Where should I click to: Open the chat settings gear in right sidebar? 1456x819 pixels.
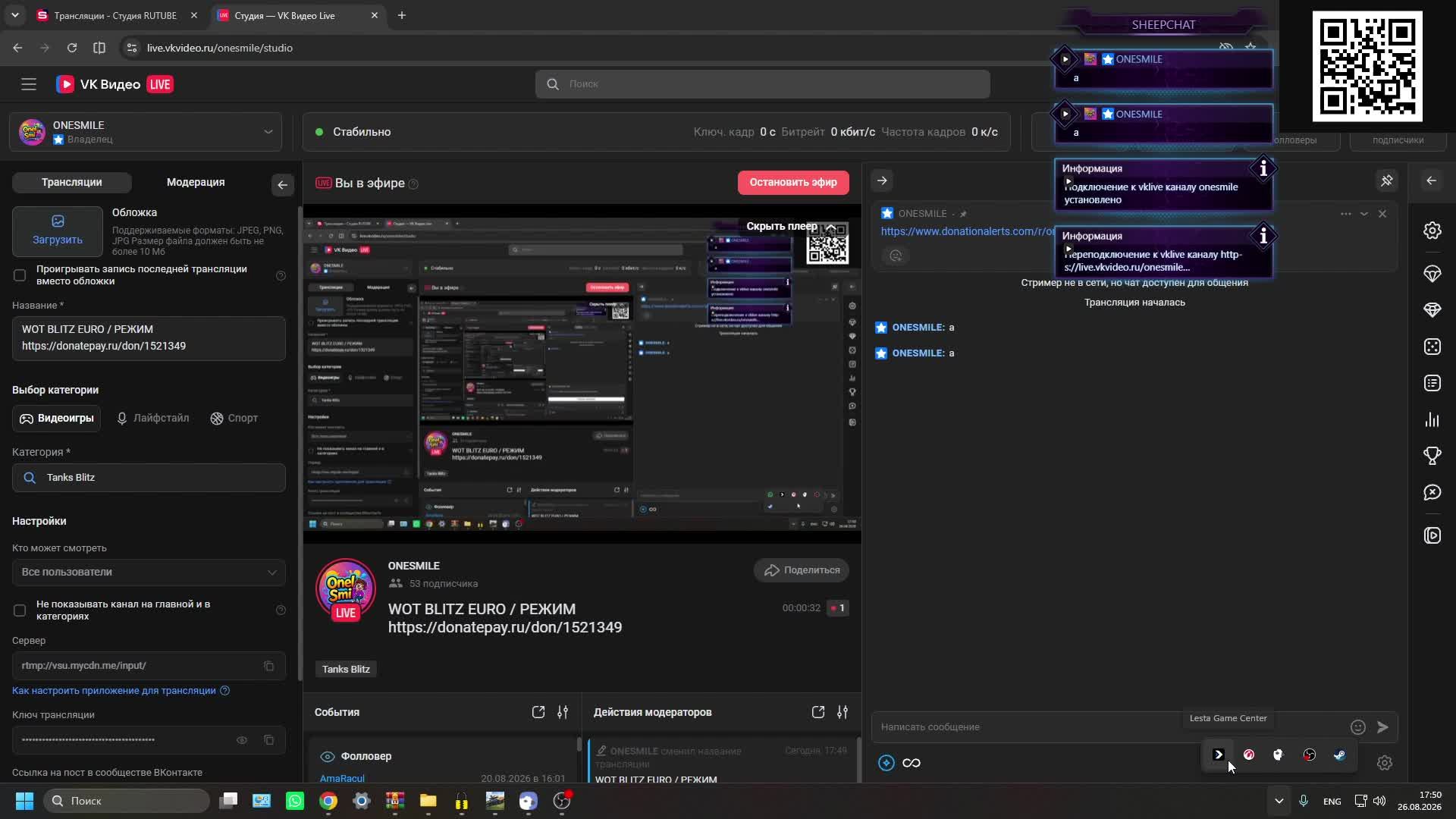pyautogui.click(x=1432, y=231)
